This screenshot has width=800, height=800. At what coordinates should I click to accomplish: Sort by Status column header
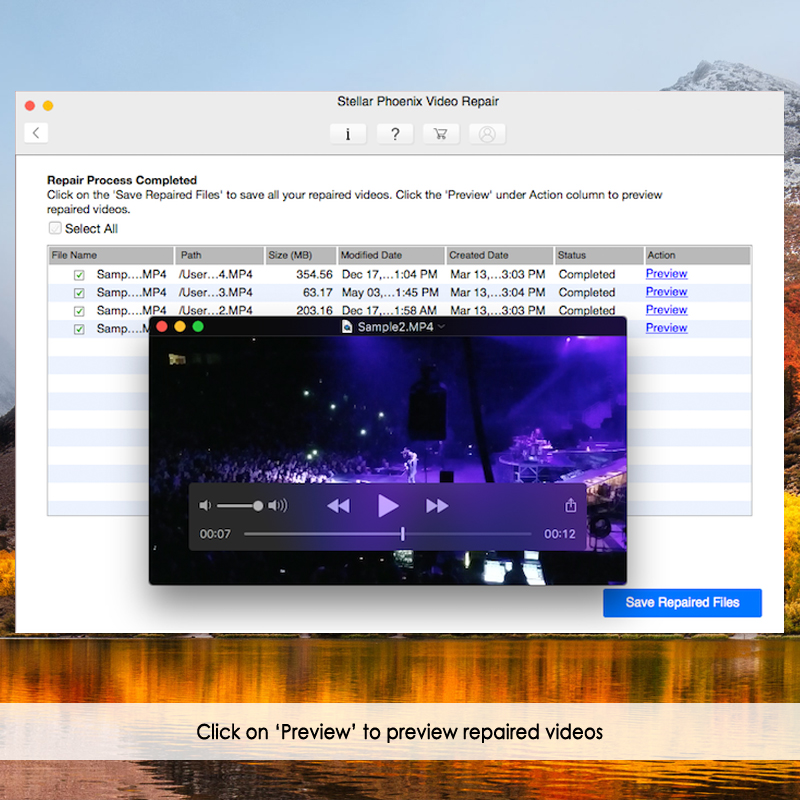coord(599,255)
